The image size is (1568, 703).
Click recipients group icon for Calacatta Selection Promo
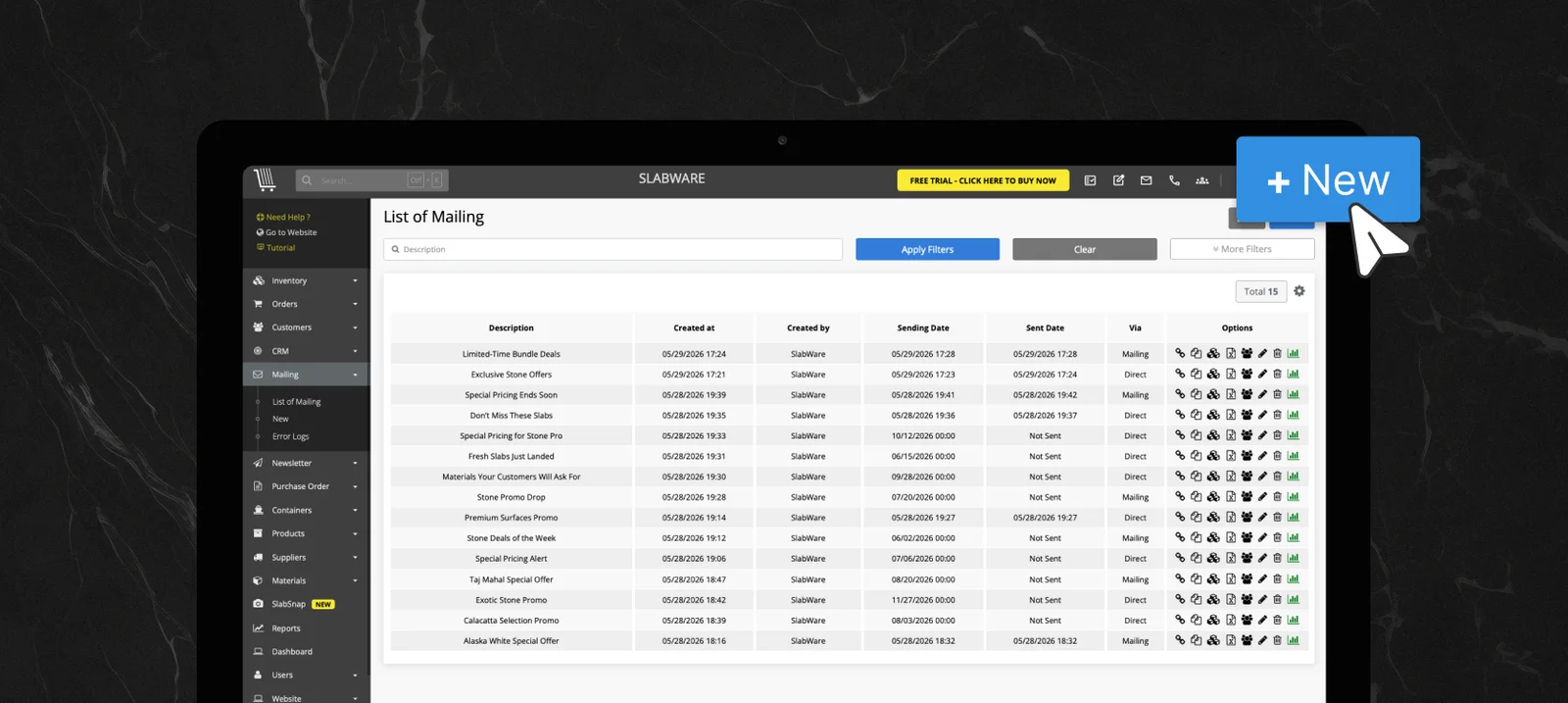pyautogui.click(x=1247, y=621)
